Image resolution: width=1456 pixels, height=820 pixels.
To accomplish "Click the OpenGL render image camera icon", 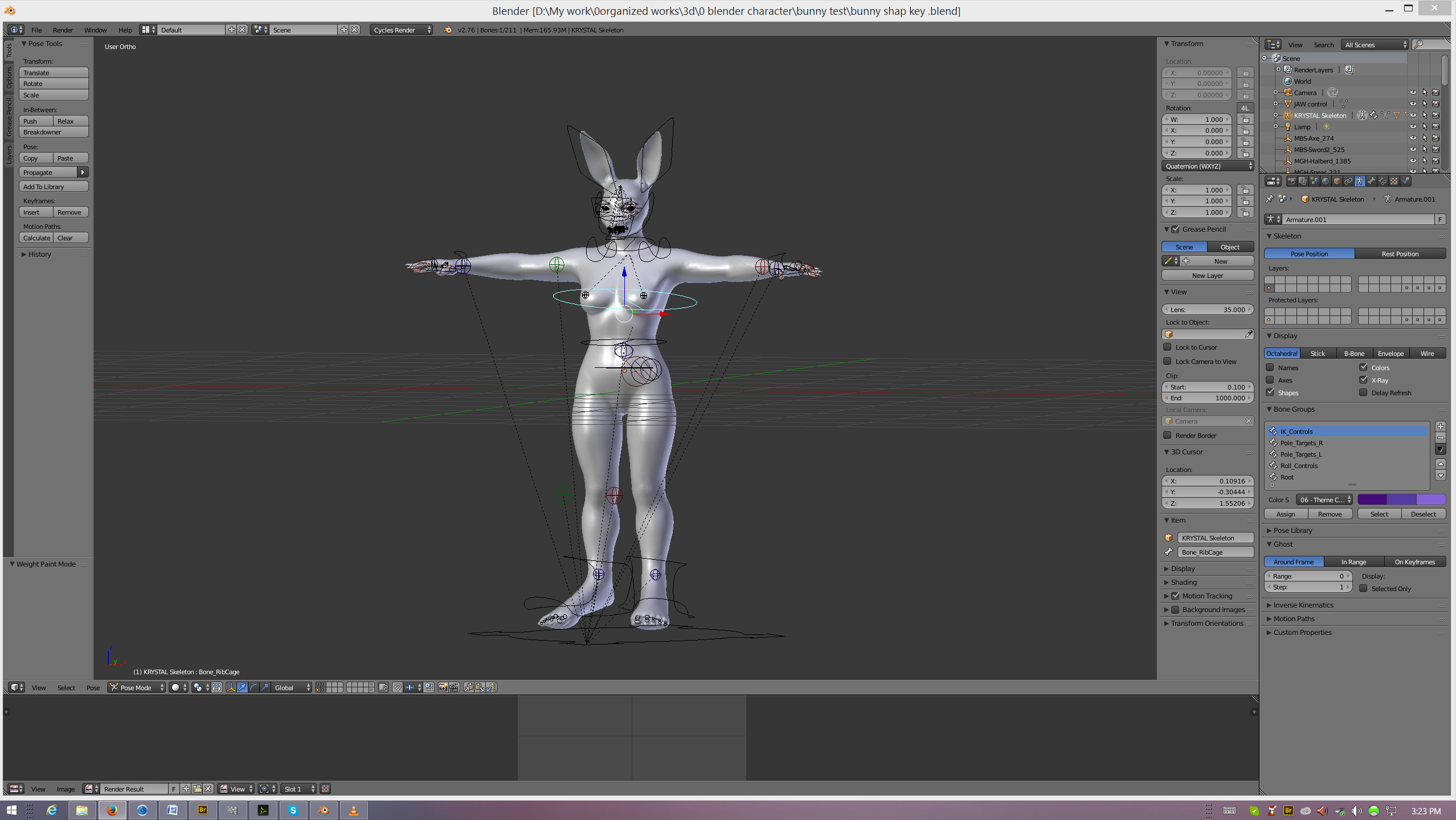I will 443,687.
